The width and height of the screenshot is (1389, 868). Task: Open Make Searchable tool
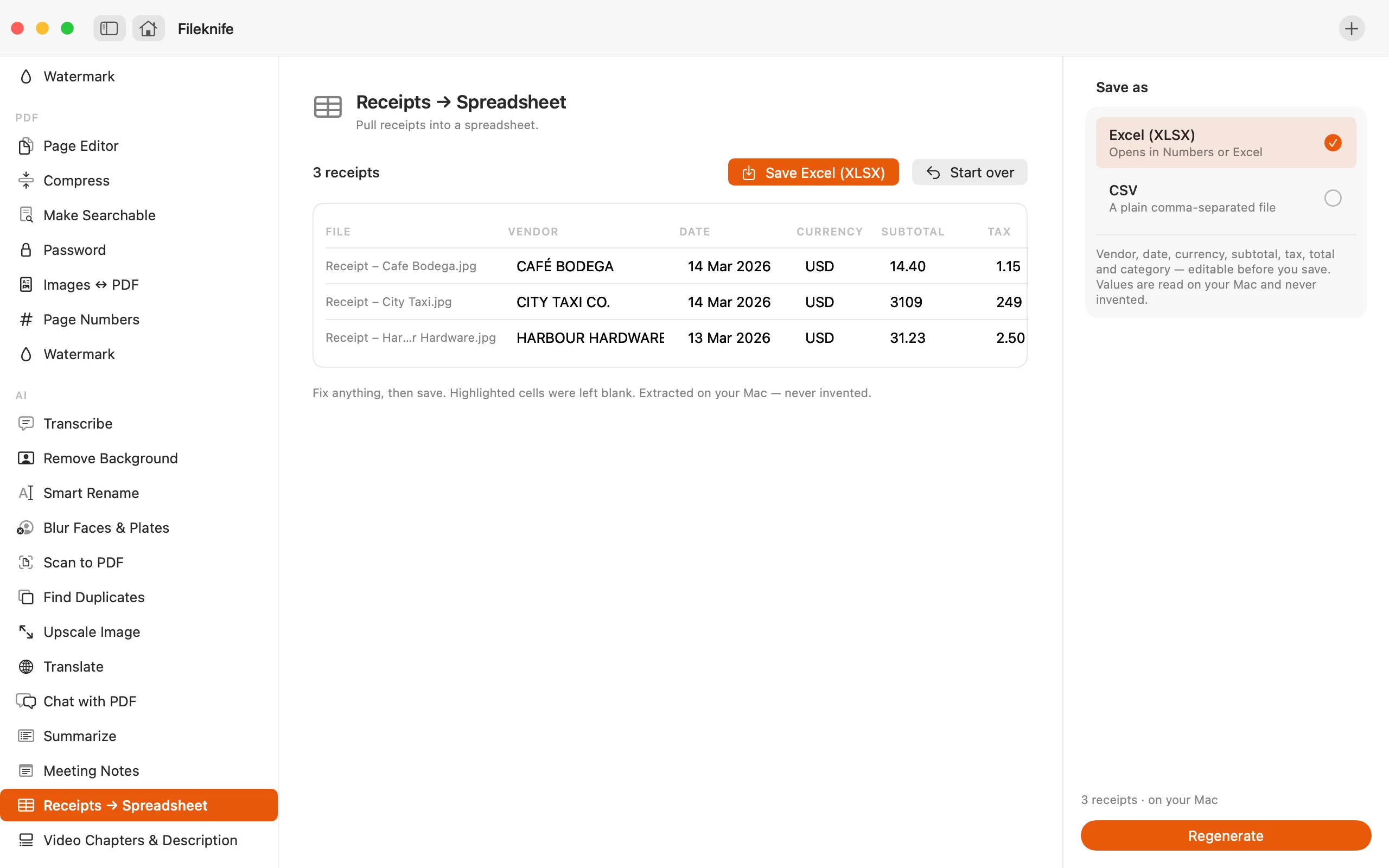(x=139, y=215)
